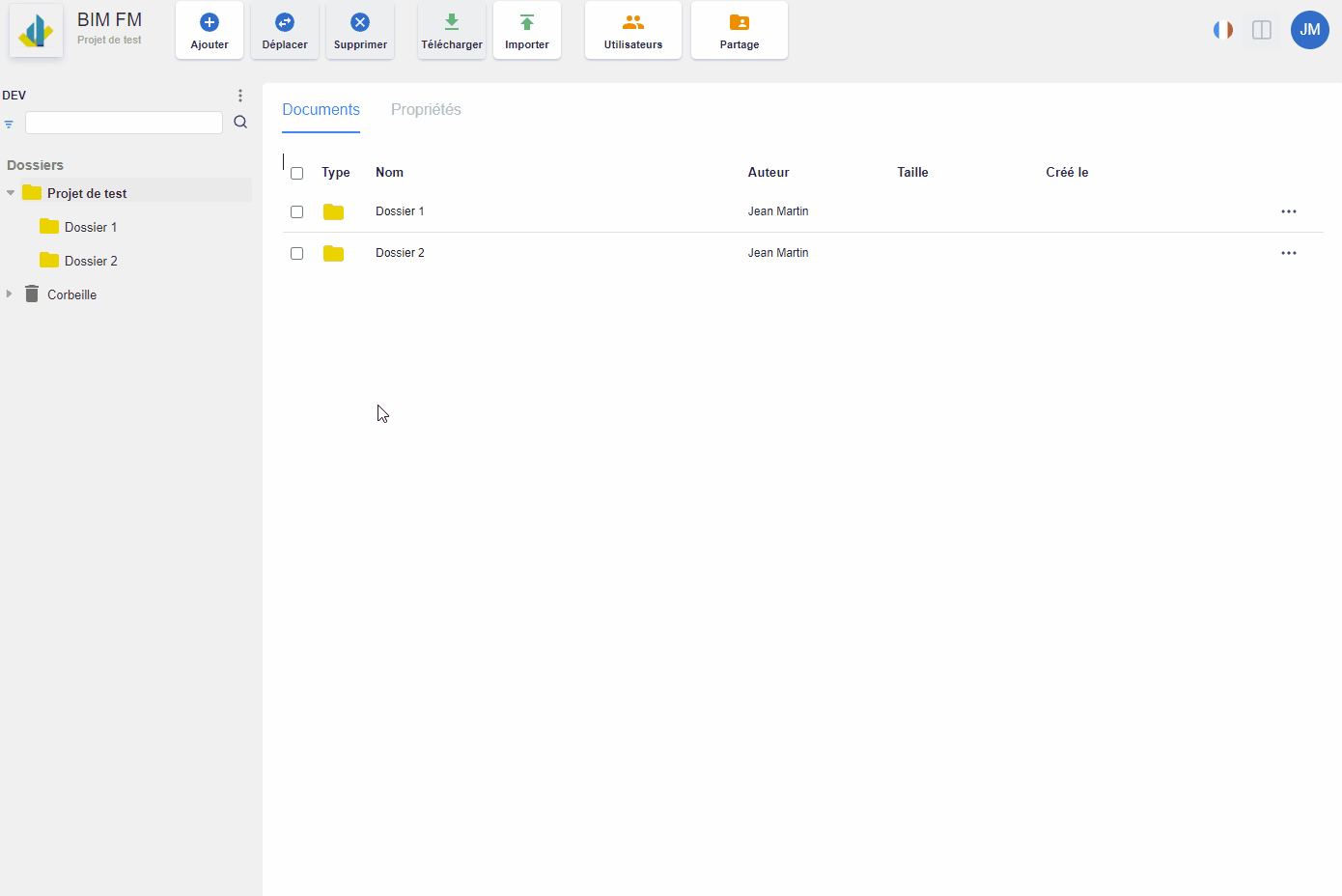This screenshot has height=896, width=1342.
Task: Click the Déplacer move icon
Action: click(x=285, y=22)
